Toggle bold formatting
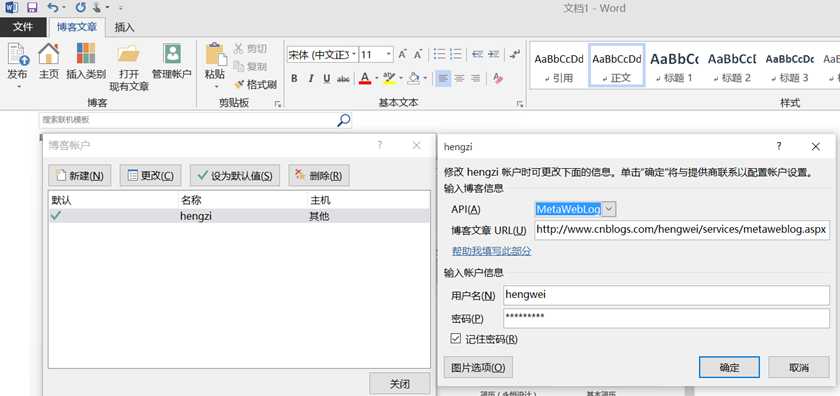Viewport: 840px width, 396px height. pyautogui.click(x=294, y=79)
